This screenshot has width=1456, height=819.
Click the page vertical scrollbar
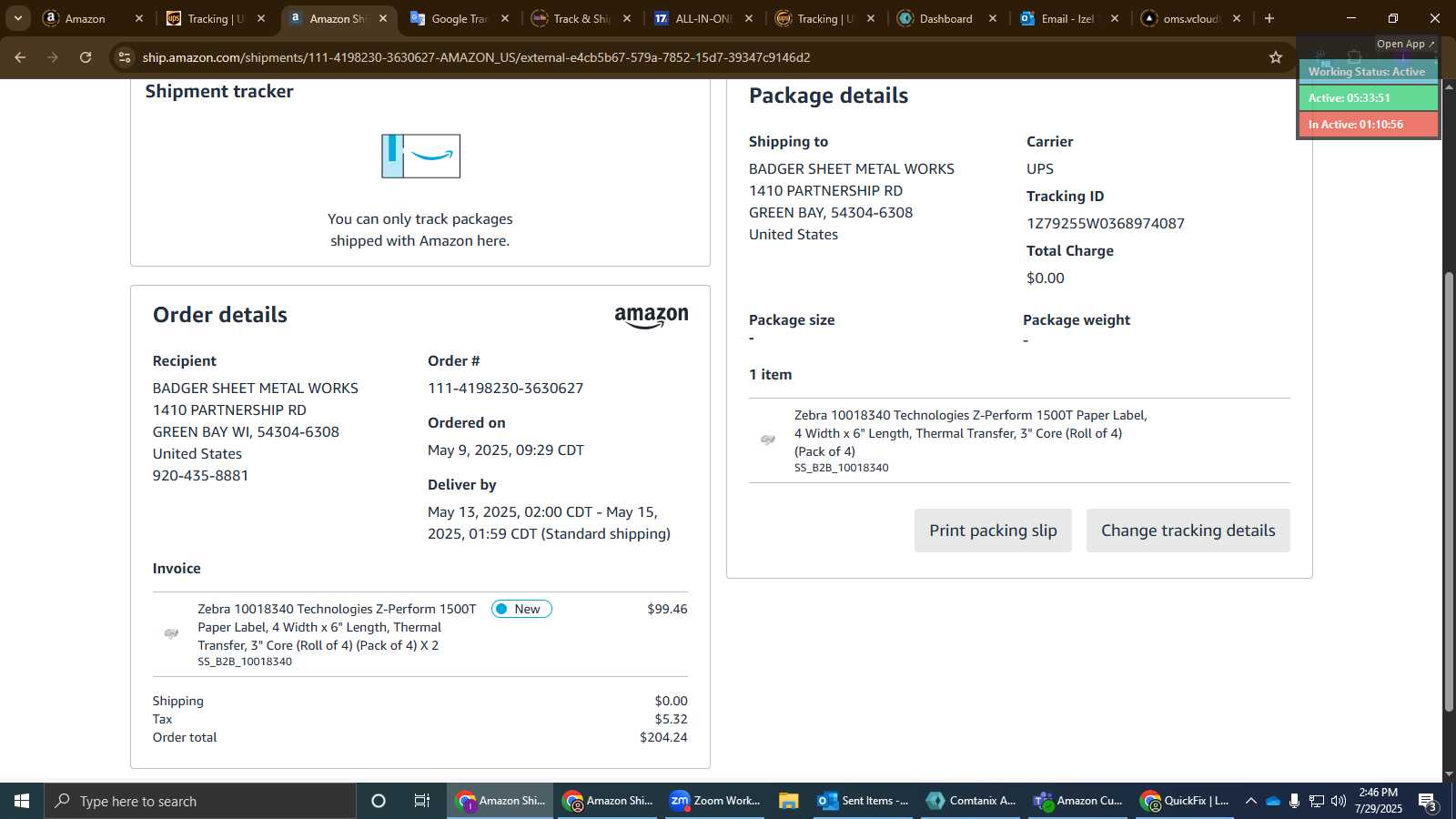click(x=1449, y=491)
